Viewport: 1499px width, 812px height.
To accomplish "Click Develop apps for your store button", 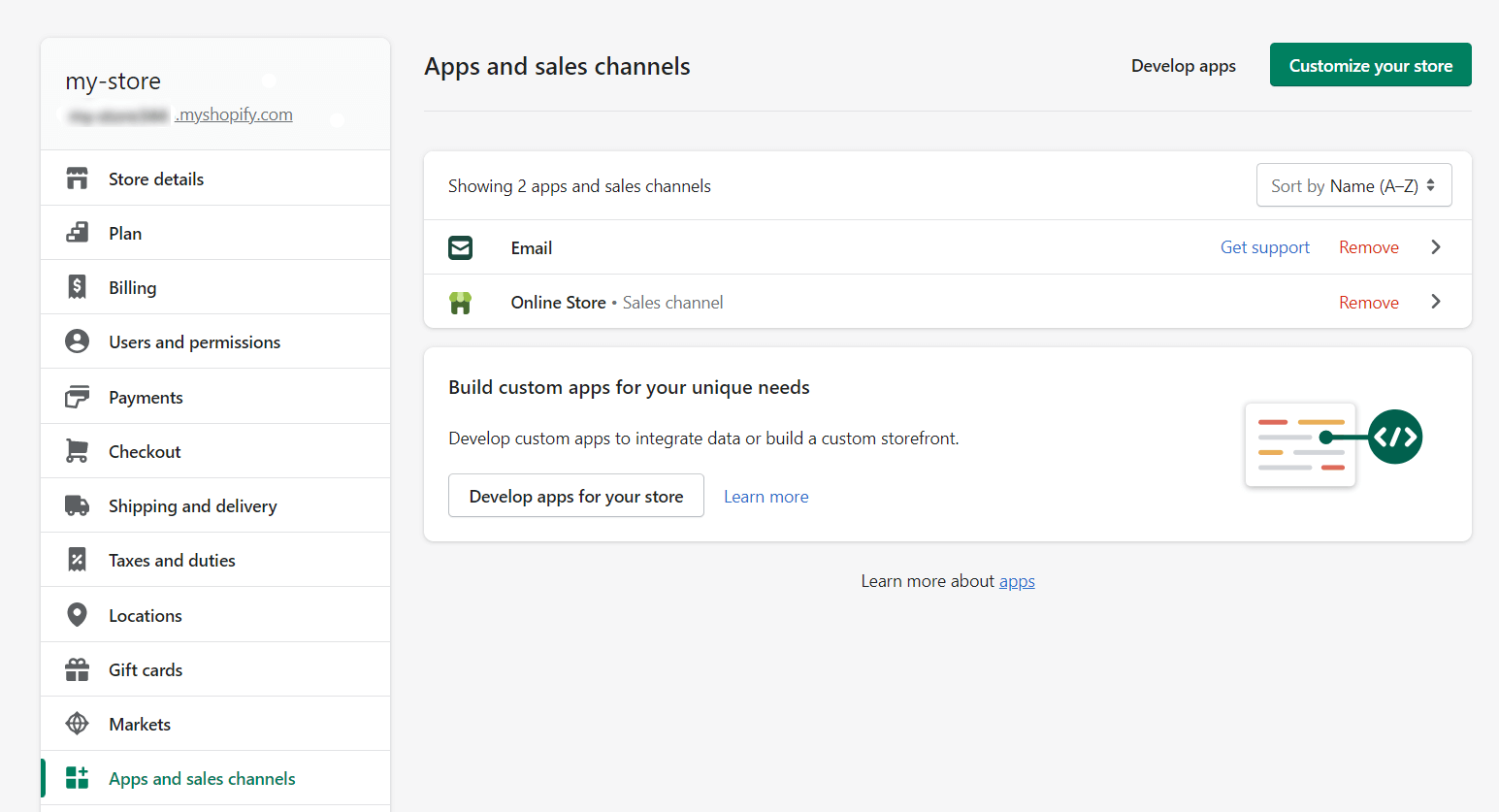I will pos(576,496).
